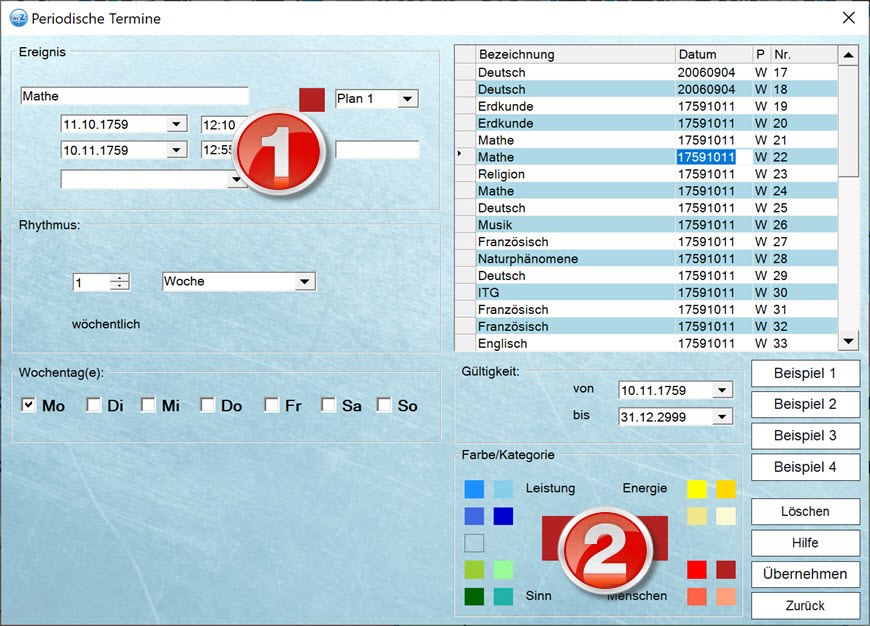
Task: Select the dodger blue Leistung swatch
Action: [x=474, y=489]
